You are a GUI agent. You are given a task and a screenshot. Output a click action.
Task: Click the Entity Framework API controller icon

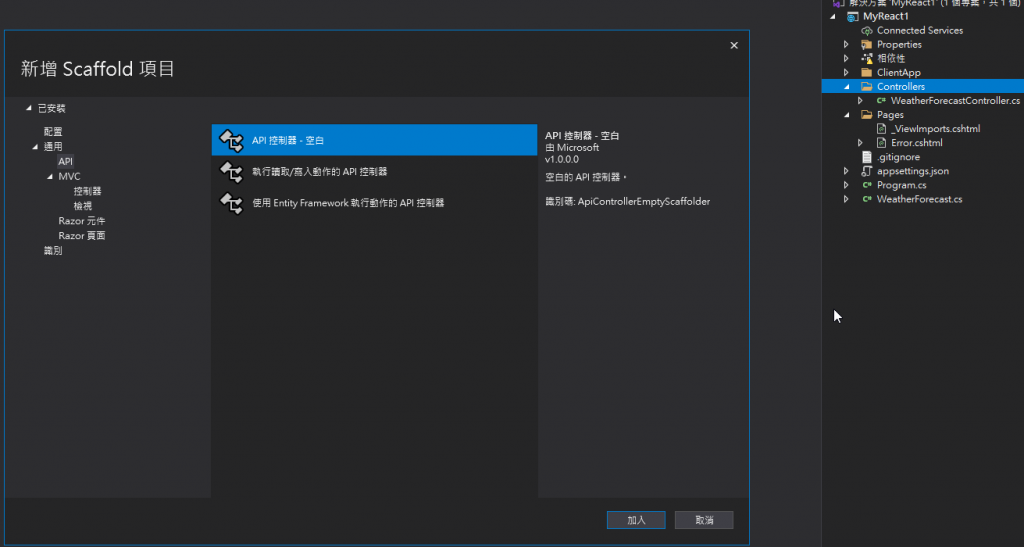pos(231,203)
